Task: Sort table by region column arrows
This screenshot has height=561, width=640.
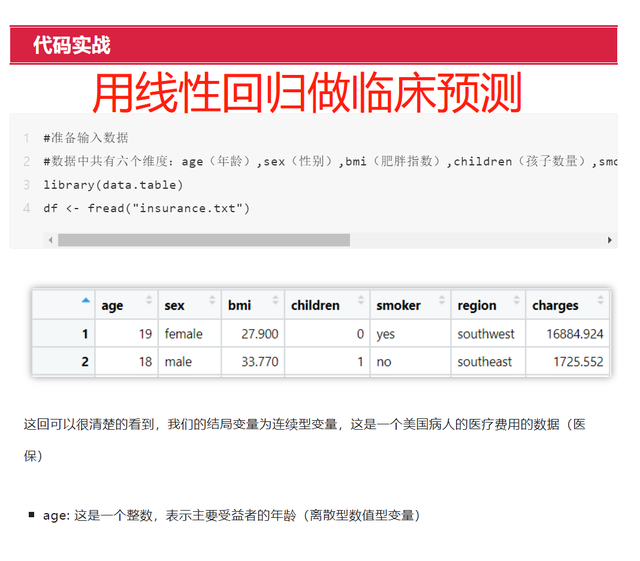Action: 517,300
